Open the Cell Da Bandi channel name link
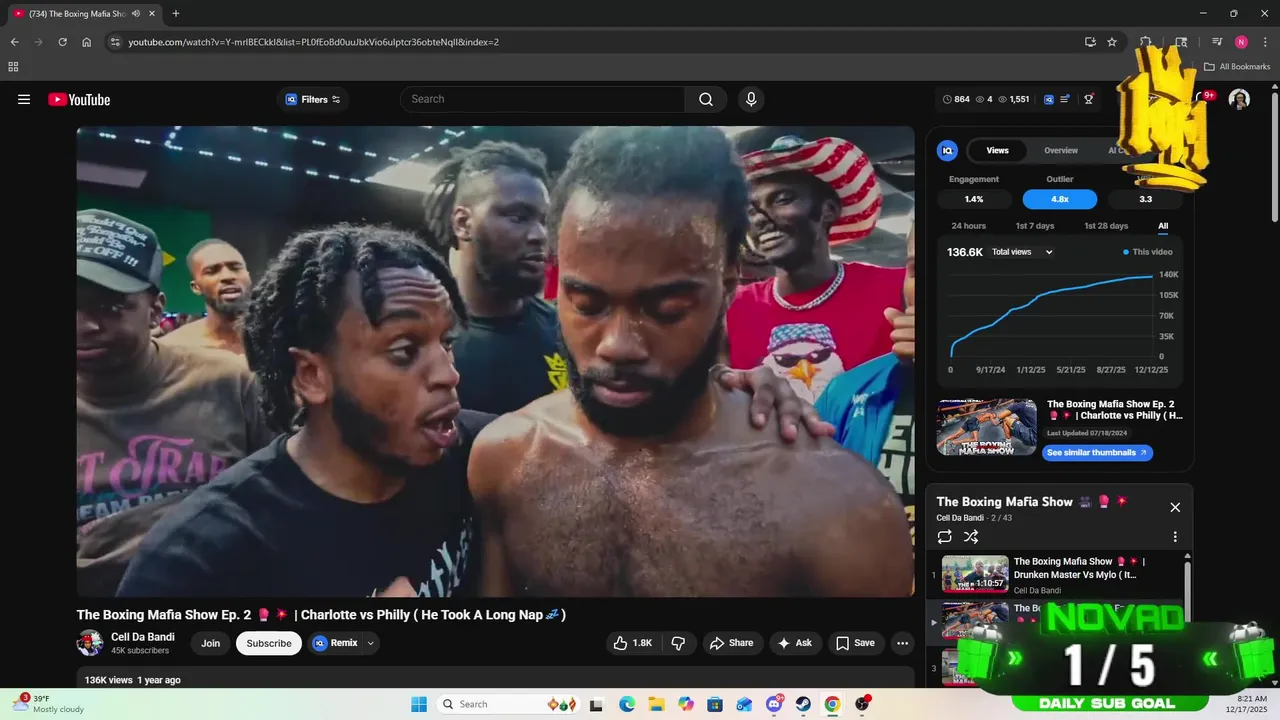 (x=143, y=637)
